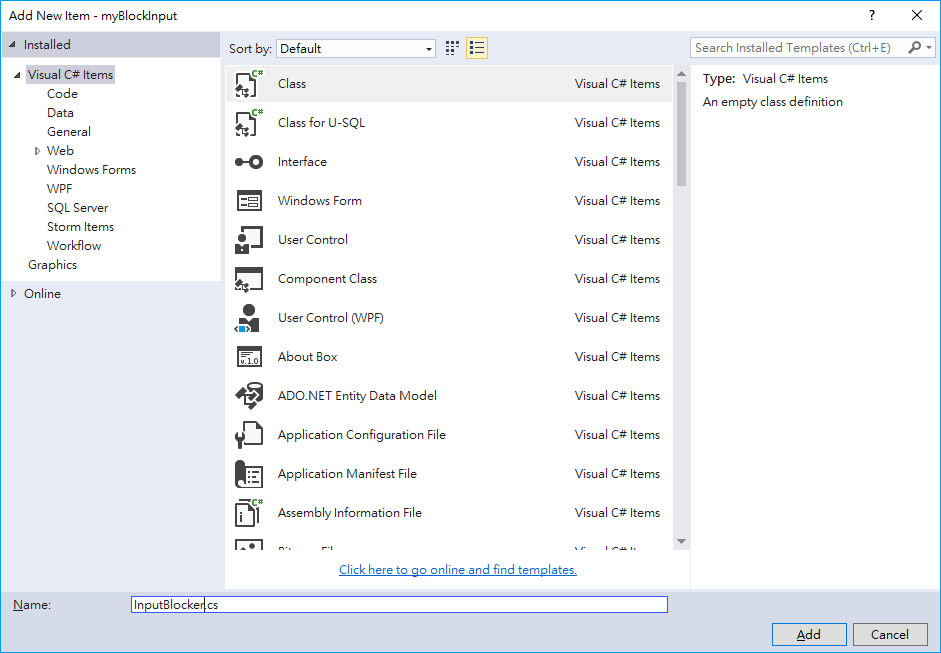Image resolution: width=941 pixels, height=653 pixels.
Task: Select 'Component Class' template name
Action: click(x=327, y=279)
